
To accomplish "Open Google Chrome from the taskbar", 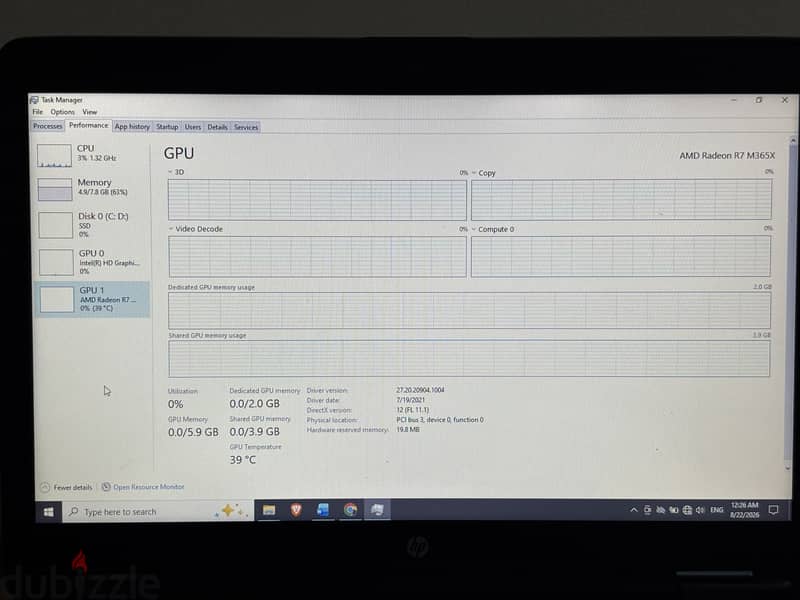I will pyautogui.click(x=350, y=509).
